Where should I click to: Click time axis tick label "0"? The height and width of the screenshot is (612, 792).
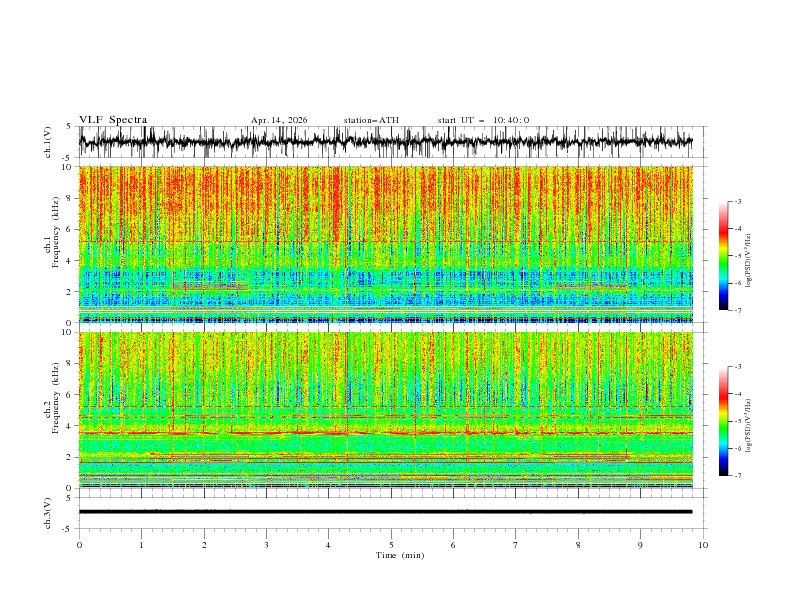click(x=79, y=545)
